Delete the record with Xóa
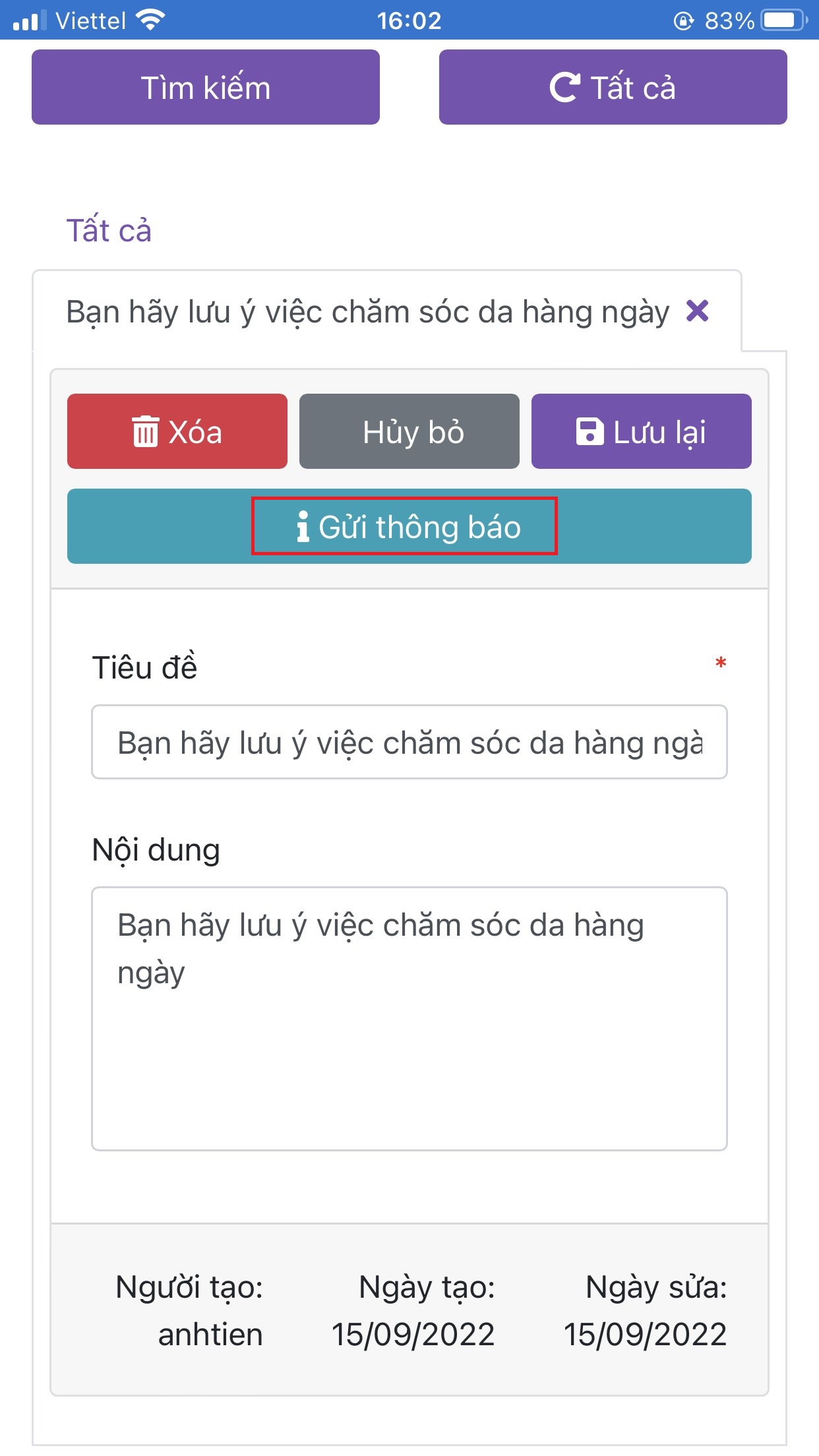 click(177, 431)
